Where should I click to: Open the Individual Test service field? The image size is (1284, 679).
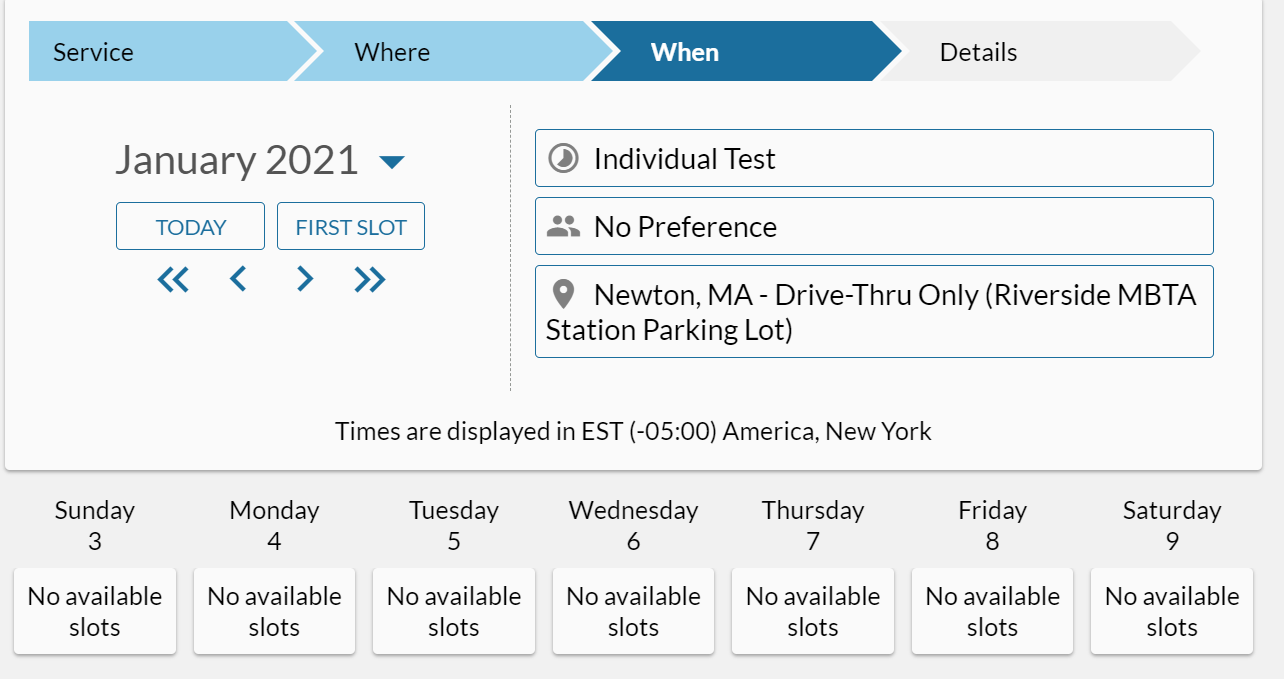click(874, 158)
